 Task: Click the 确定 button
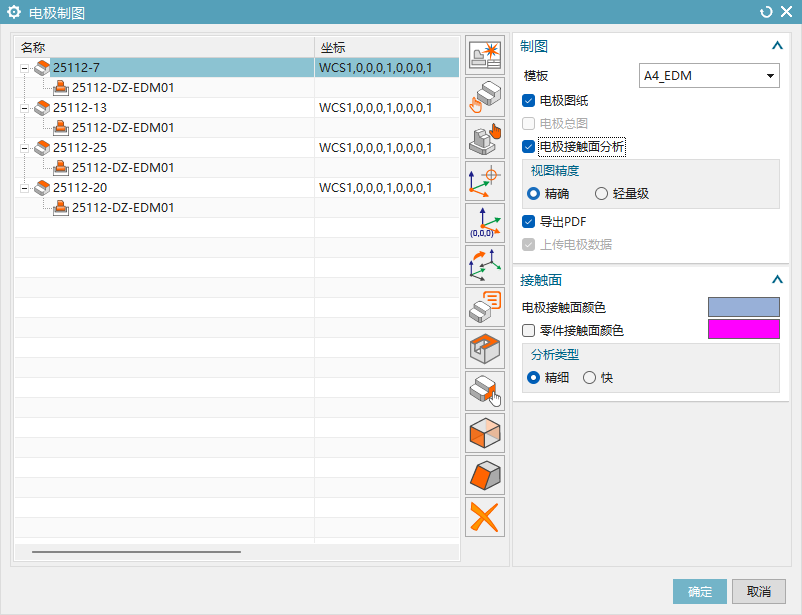pyautogui.click(x=699, y=592)
